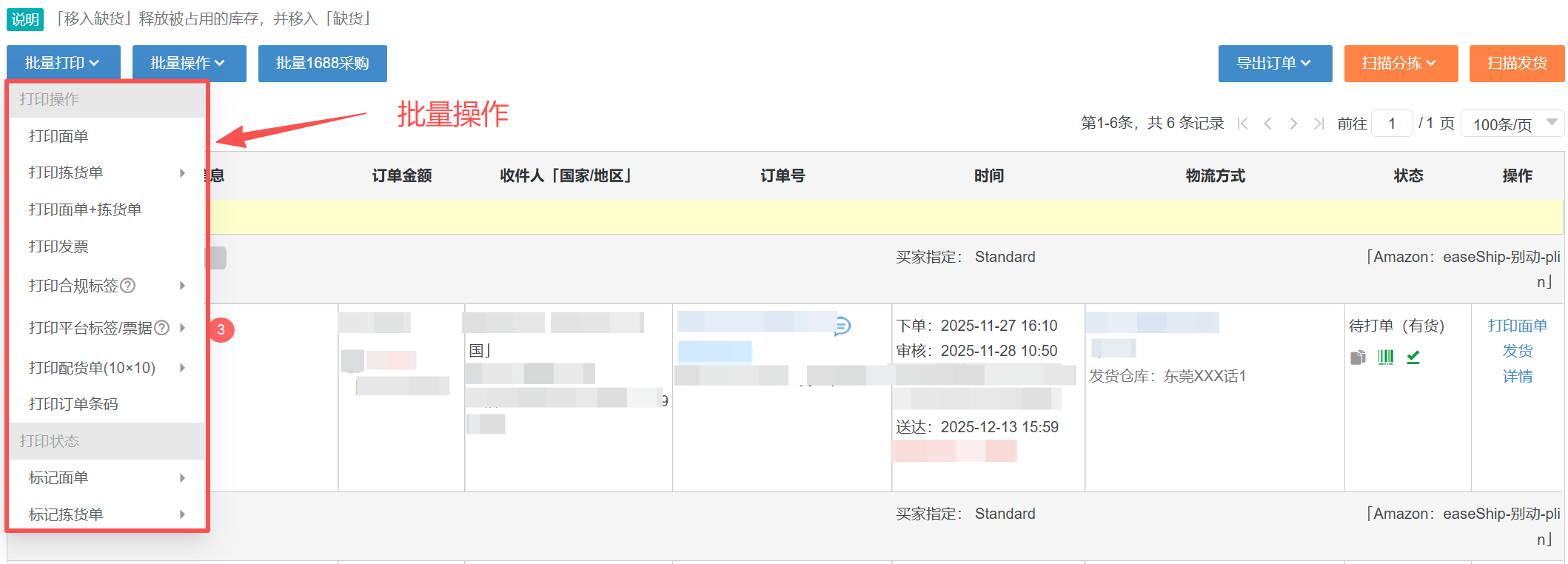Jump to the last page arrow
Image resolution: width=1568 pixels, height=564 pixels.
[x=1319, y=124]
